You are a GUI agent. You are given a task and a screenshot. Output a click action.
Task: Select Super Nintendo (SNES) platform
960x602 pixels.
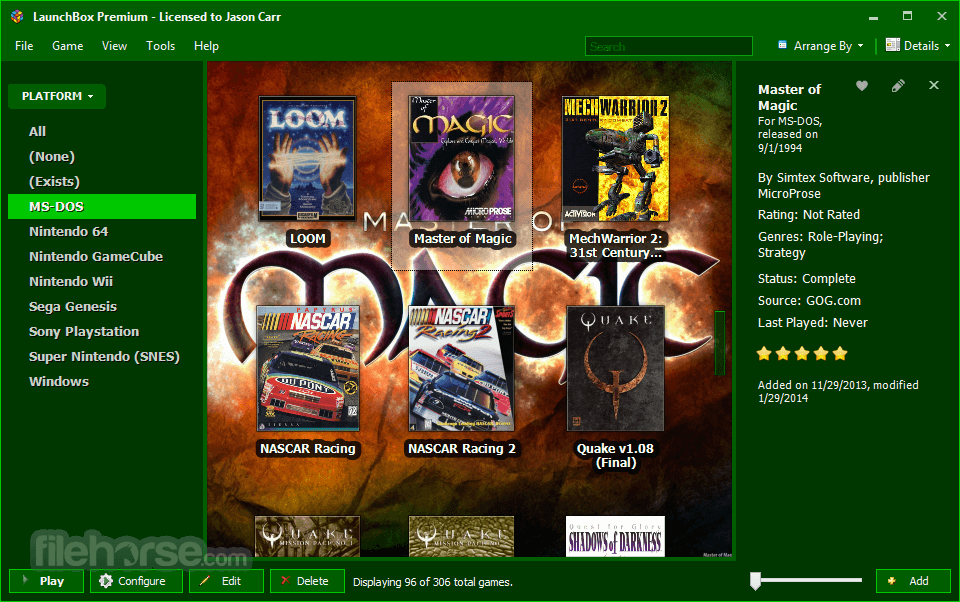pyautogui.click(x=104, y=356)
